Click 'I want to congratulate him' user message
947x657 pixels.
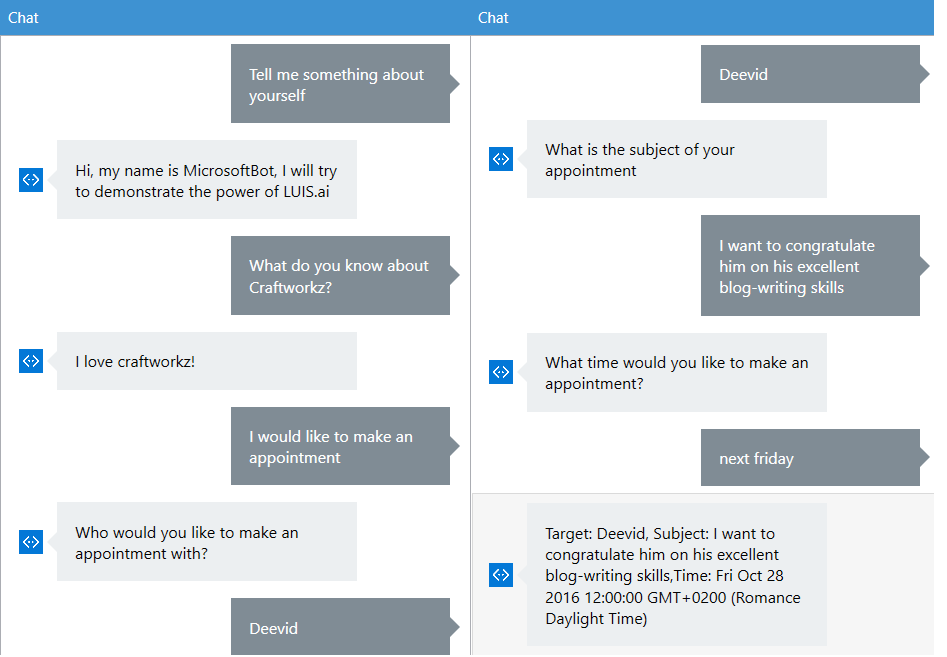point(811,266)
